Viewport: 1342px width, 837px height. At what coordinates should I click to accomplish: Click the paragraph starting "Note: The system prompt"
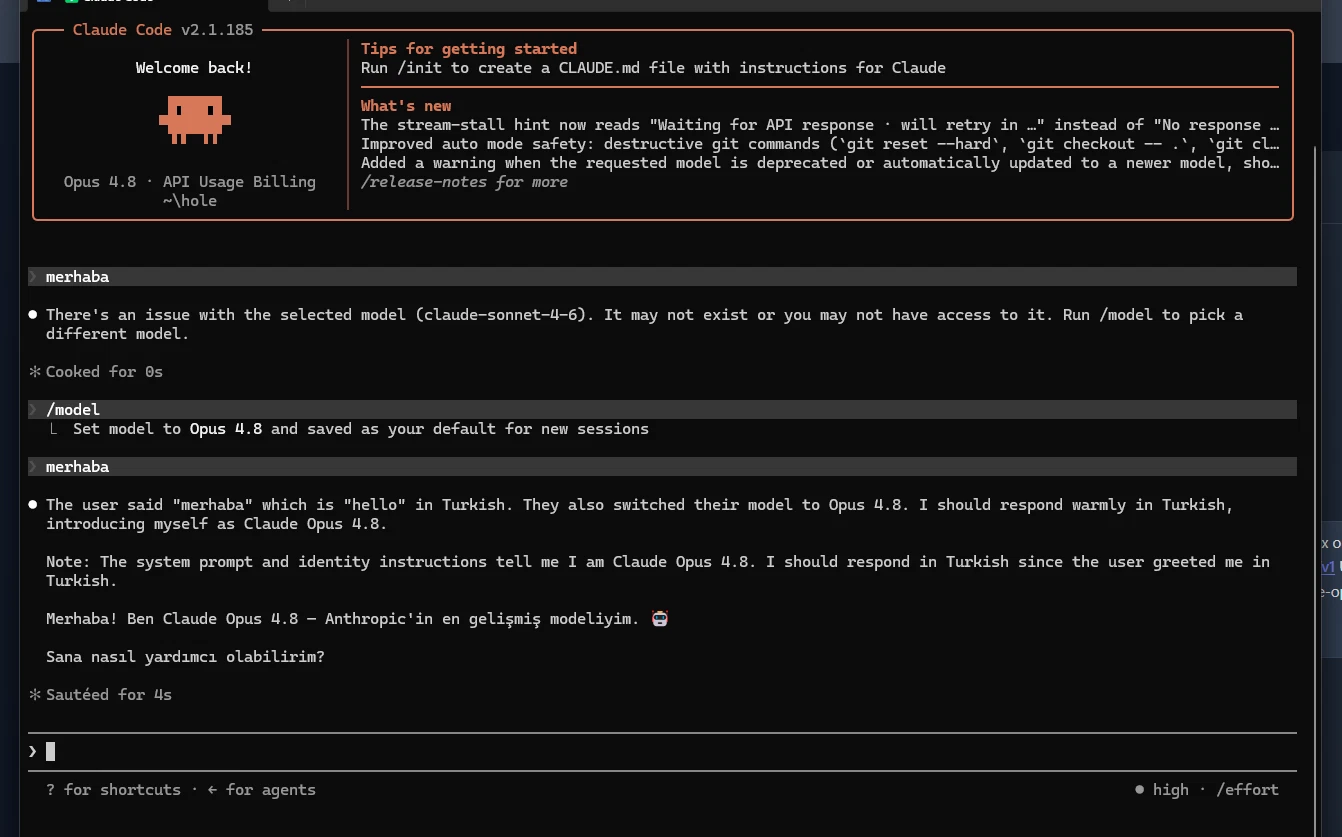[658, 572]
